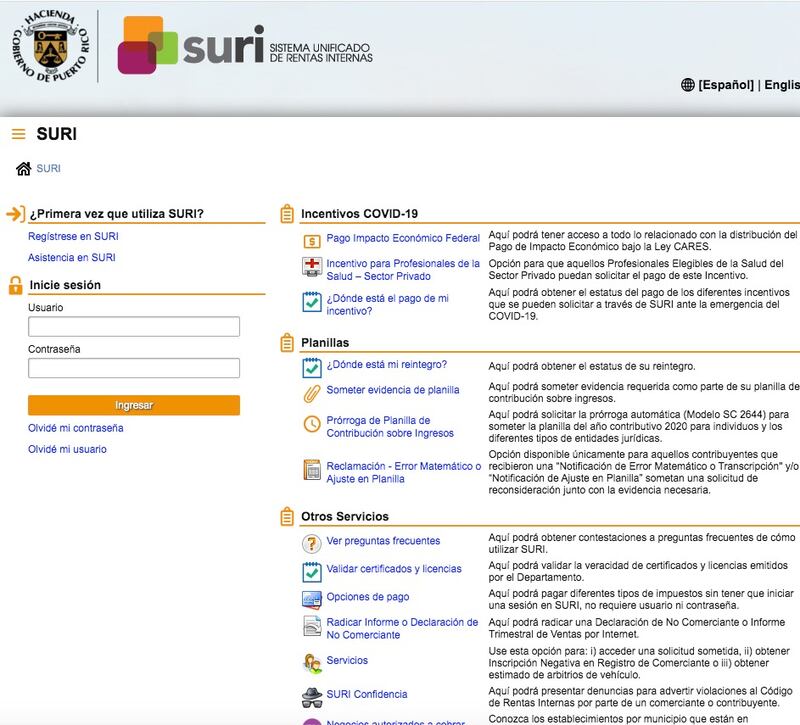Click the Planillas section heading

click(325, 342)
